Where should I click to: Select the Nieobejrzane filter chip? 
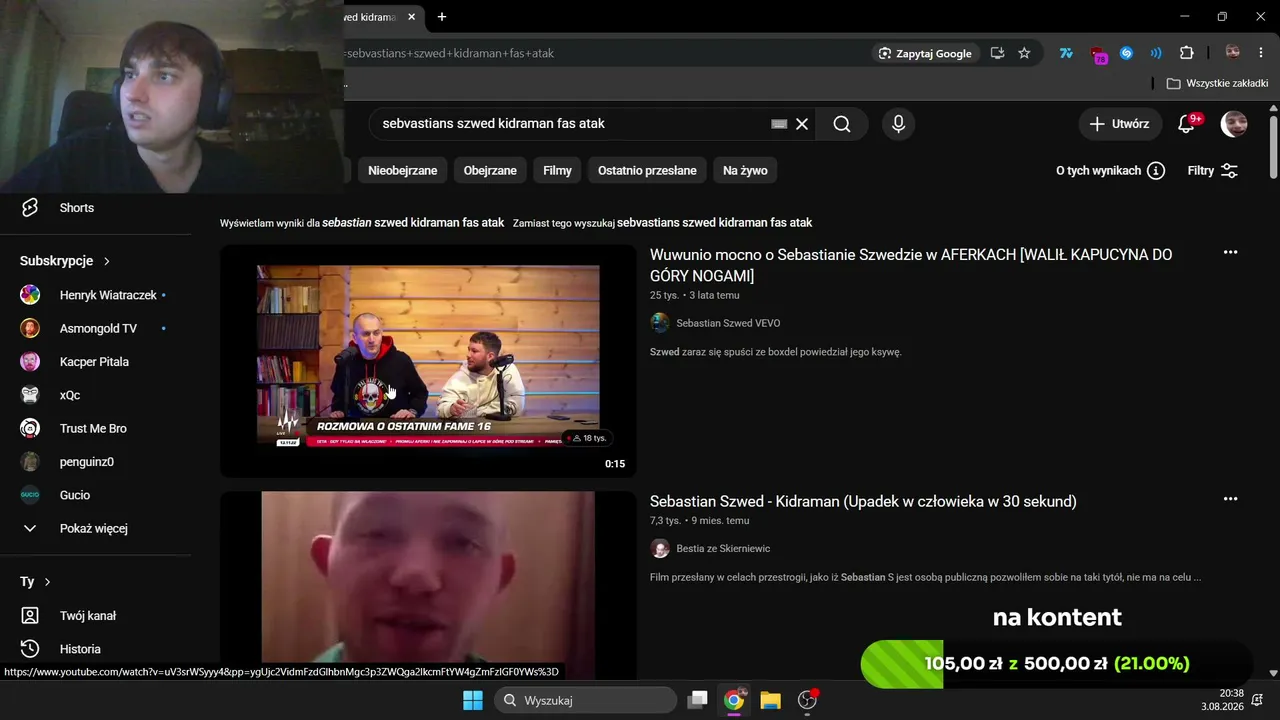[403, 171]
